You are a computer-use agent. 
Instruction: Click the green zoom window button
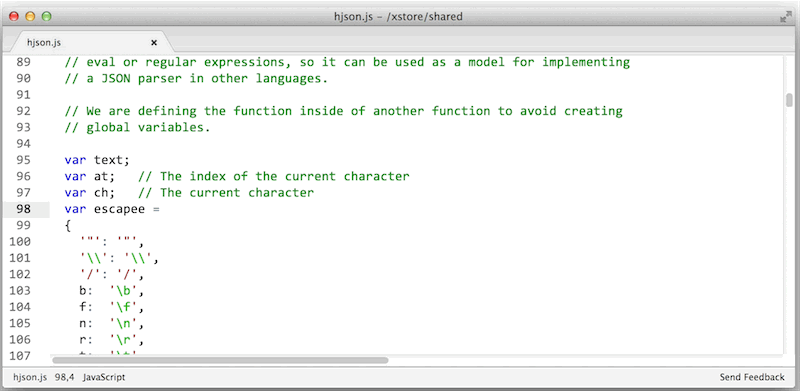coord(46,16)
